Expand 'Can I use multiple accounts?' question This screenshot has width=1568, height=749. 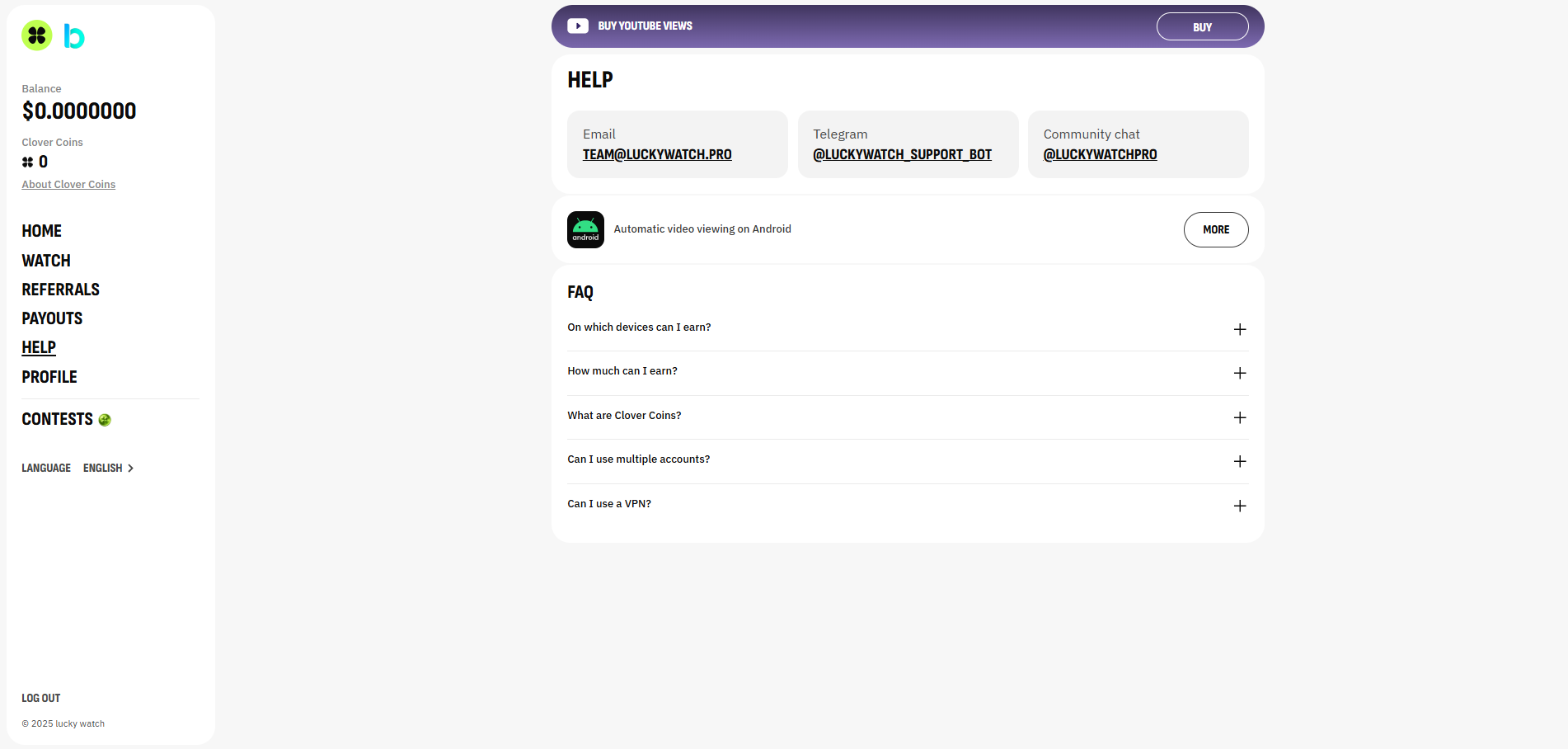pyautogui.click(x=638, y=459)
